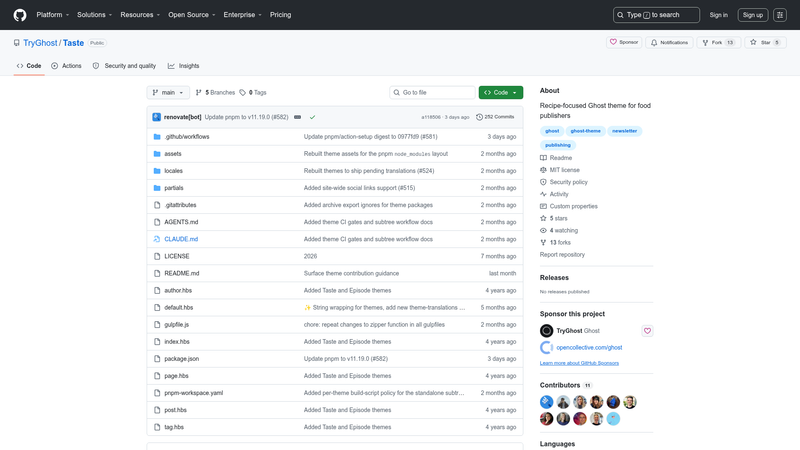The height and width of the screenshot is (450, 800).
Task: Star the repository with Star button
Action: coord(765,42)
